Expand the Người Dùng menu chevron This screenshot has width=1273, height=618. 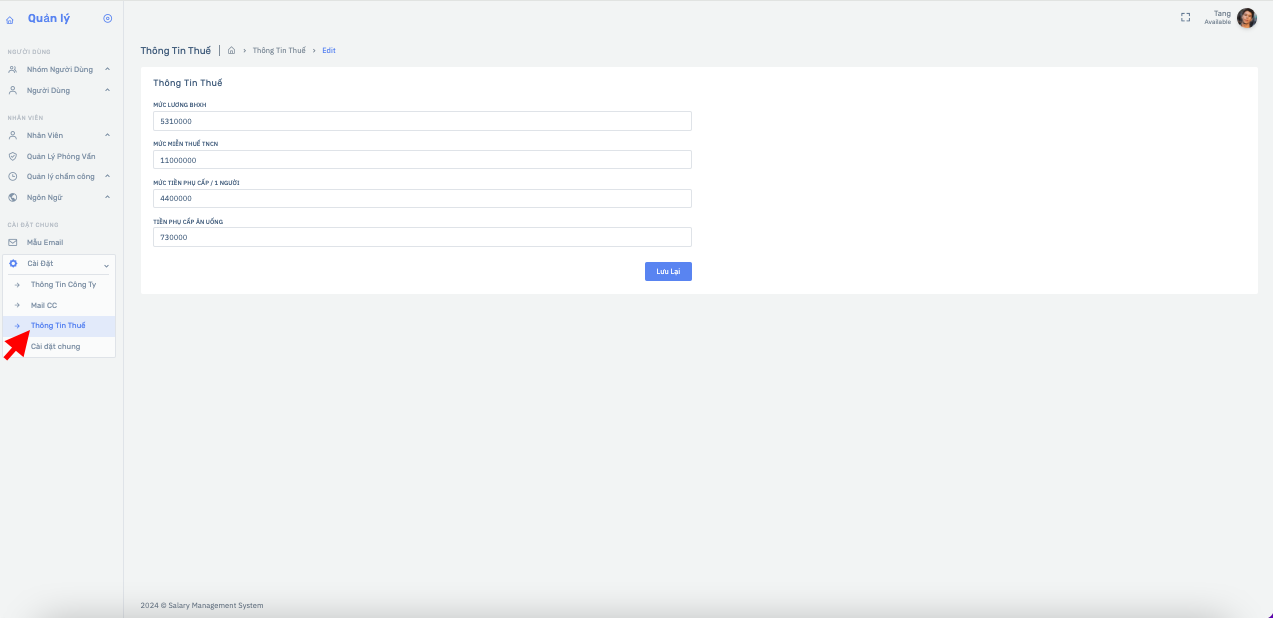(x=107, y=90)
